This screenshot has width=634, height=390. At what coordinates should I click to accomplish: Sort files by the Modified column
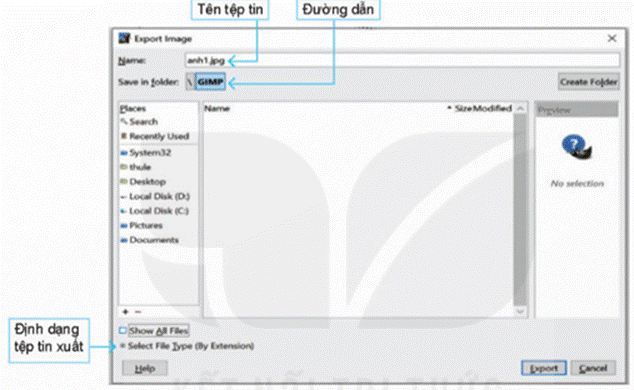[x=492, y=108]
